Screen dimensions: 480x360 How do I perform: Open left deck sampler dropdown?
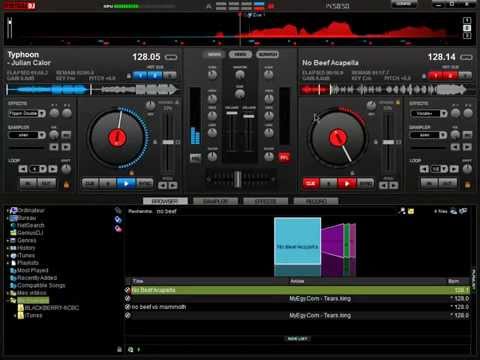tap(42, 135)
